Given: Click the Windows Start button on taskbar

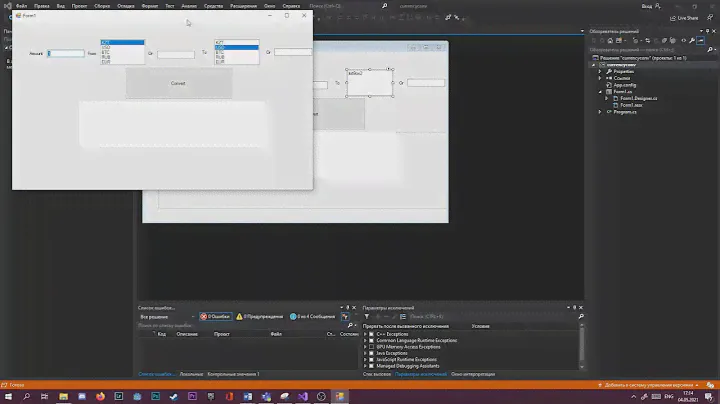Looking at the screenshot, I should point(8,396).
